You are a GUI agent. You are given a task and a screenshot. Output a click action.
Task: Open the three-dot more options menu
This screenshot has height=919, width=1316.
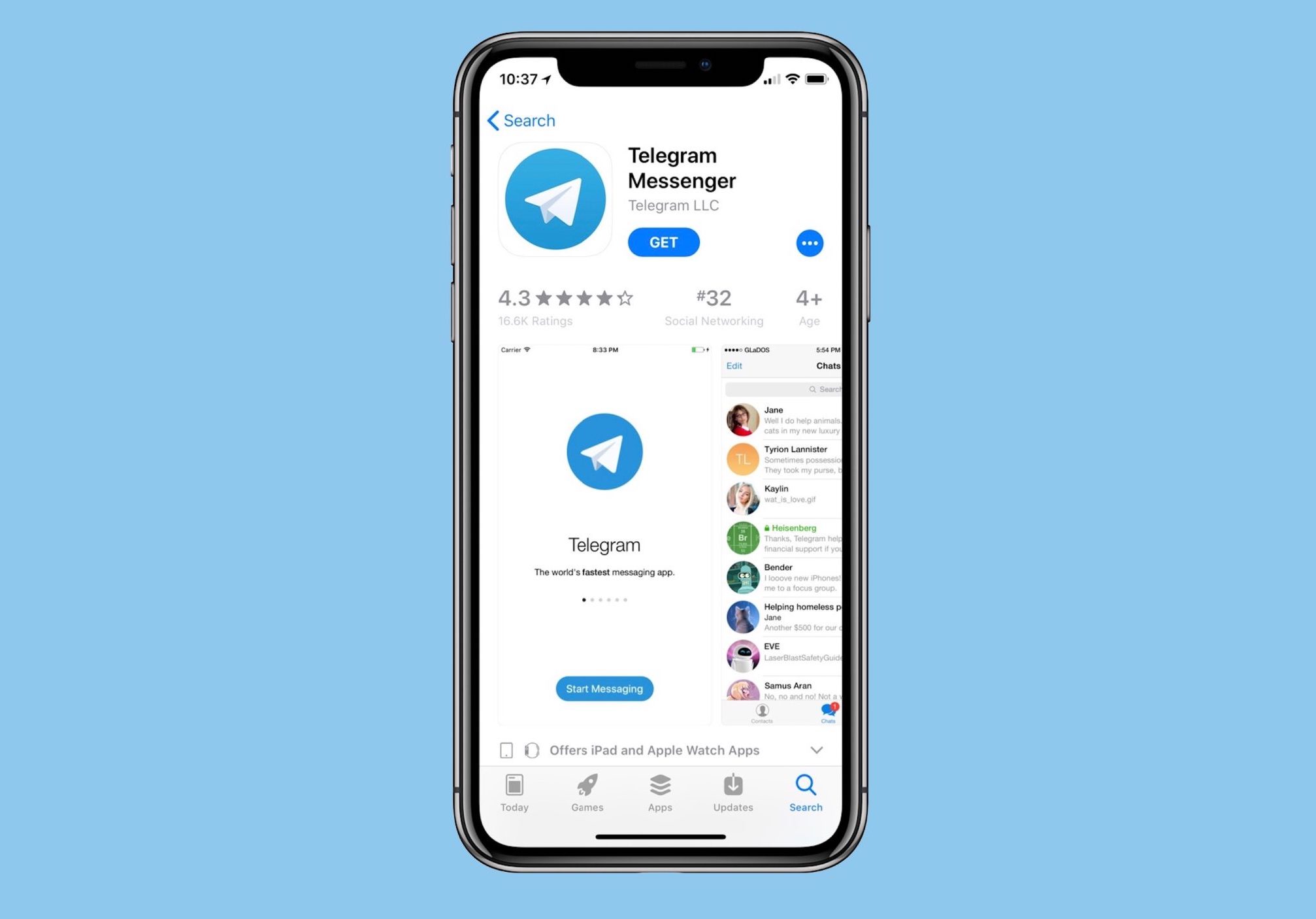point(810,243)
